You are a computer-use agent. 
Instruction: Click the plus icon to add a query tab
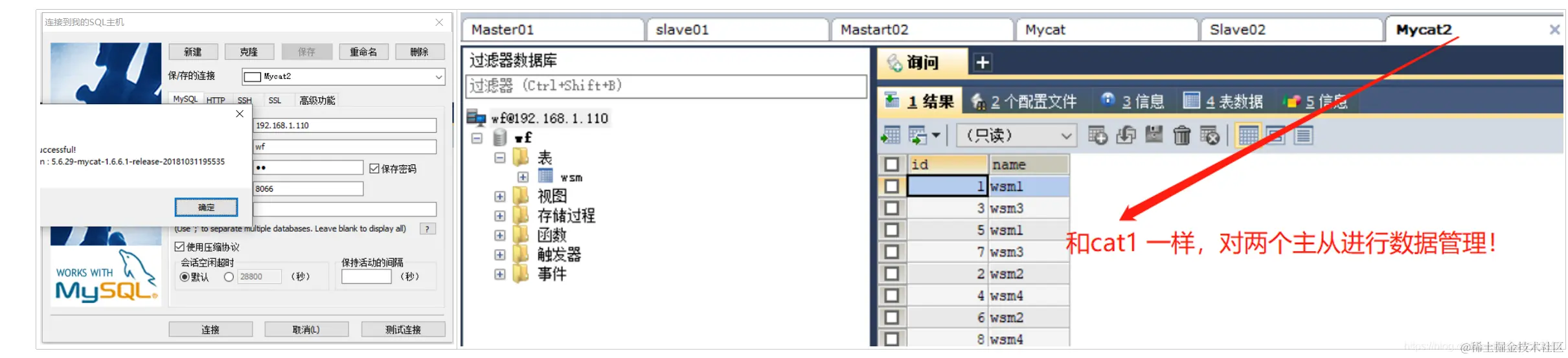tap(983, 63)
